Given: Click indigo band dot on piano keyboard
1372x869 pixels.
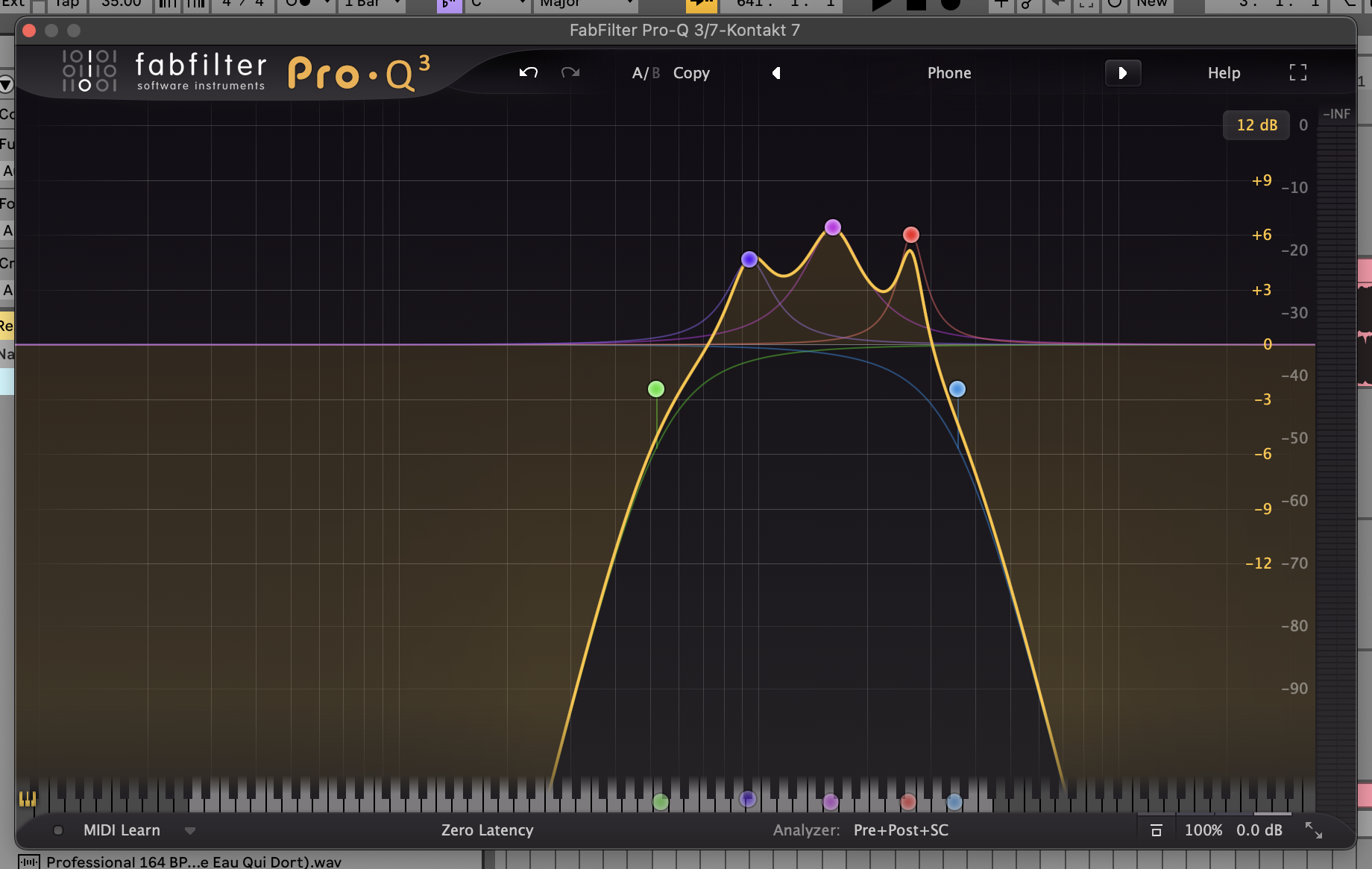Looking at the screenshot, I should [748, 799].
